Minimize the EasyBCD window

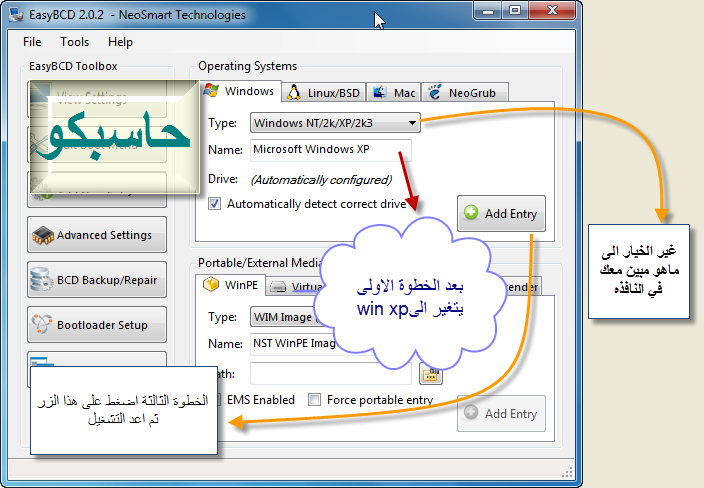[x=488, y=11]
